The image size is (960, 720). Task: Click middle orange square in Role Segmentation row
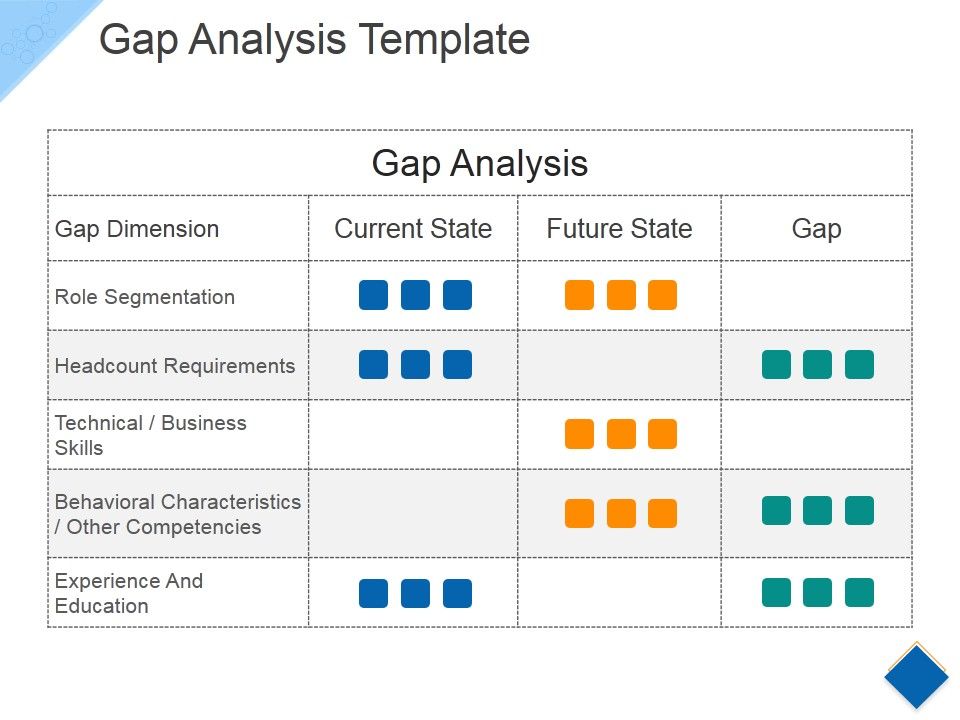(621, 295)
